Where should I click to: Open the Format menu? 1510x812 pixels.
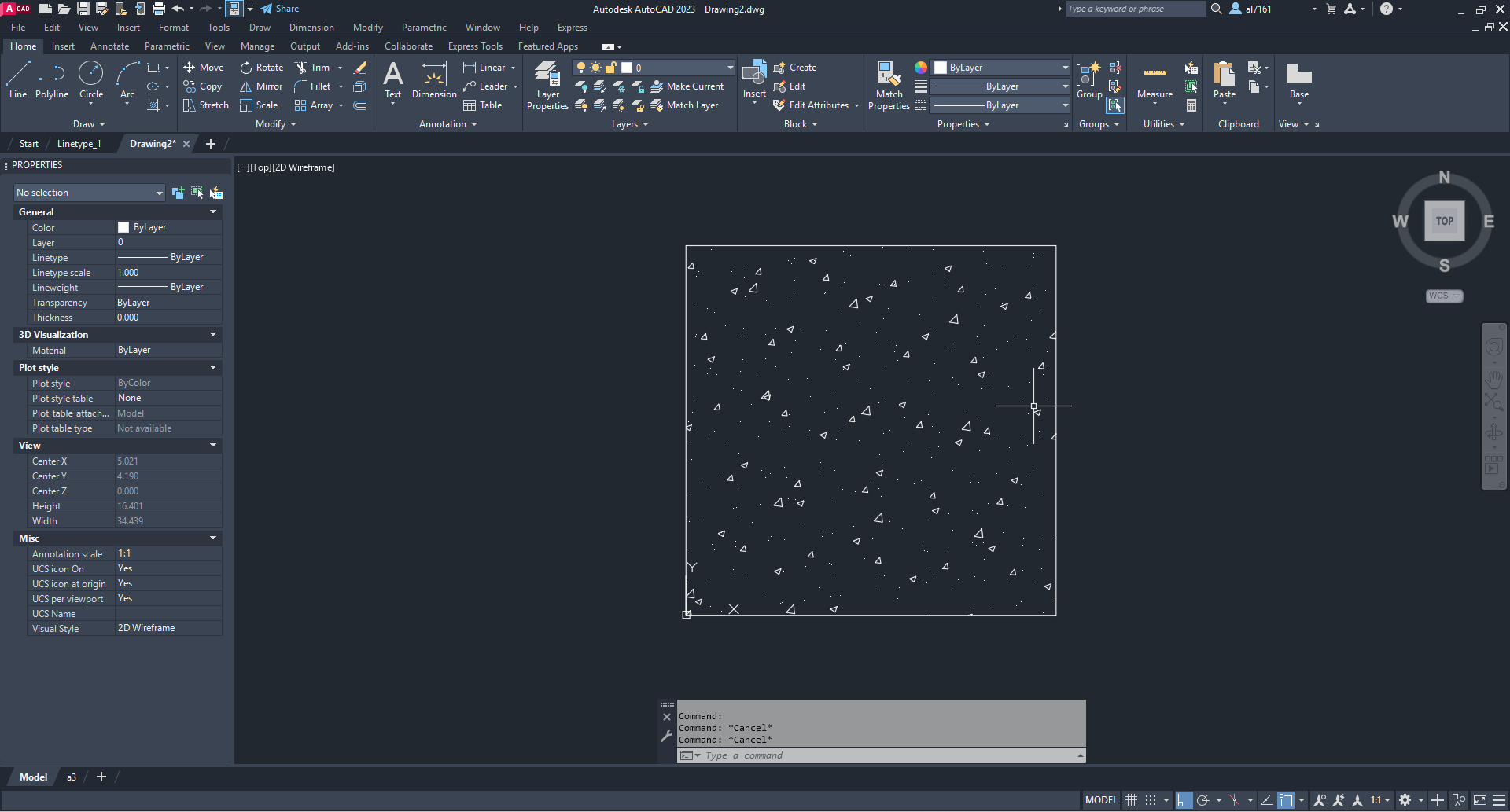173,28
